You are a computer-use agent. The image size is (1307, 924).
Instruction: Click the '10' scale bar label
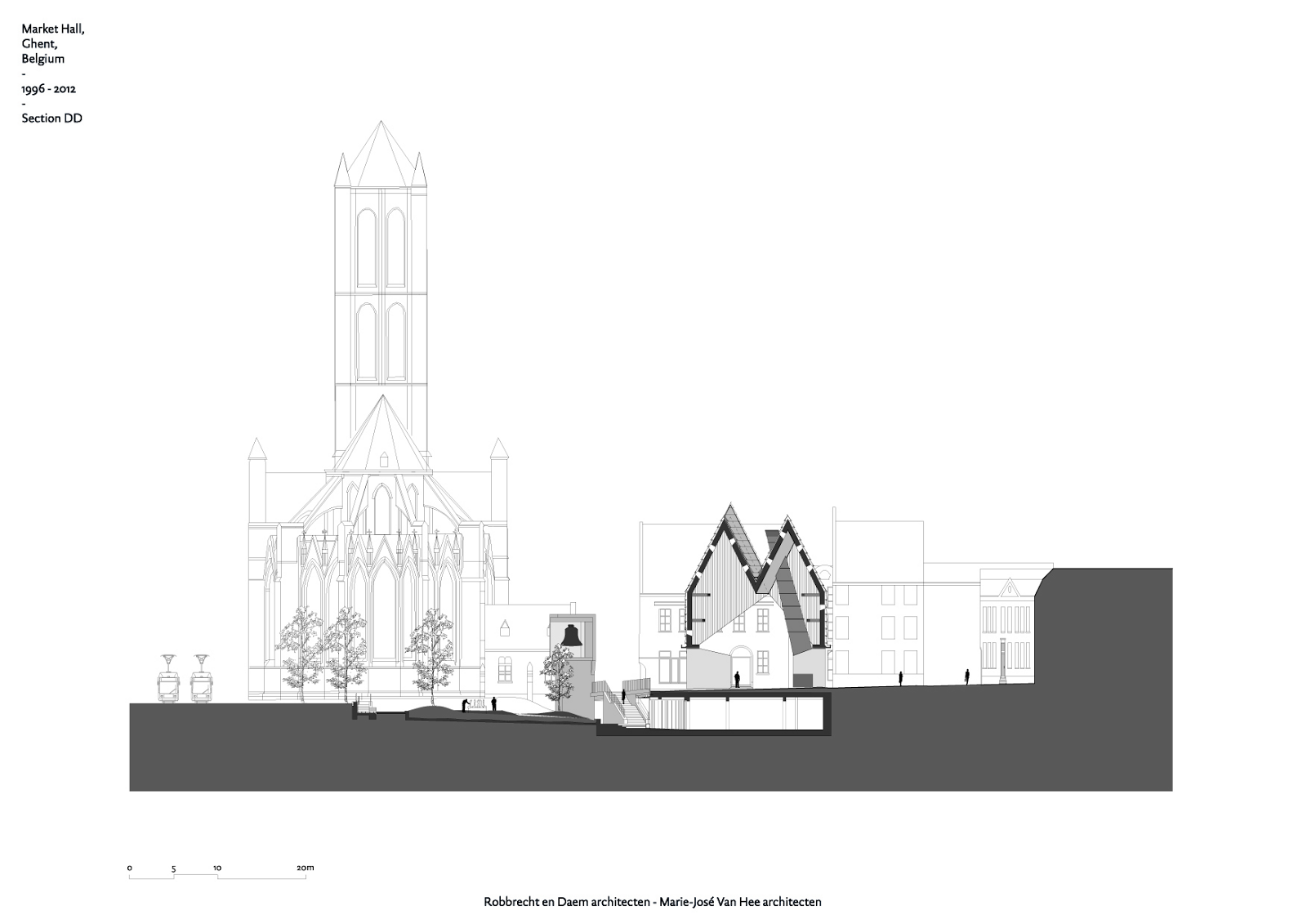click(x=217, y=868)
